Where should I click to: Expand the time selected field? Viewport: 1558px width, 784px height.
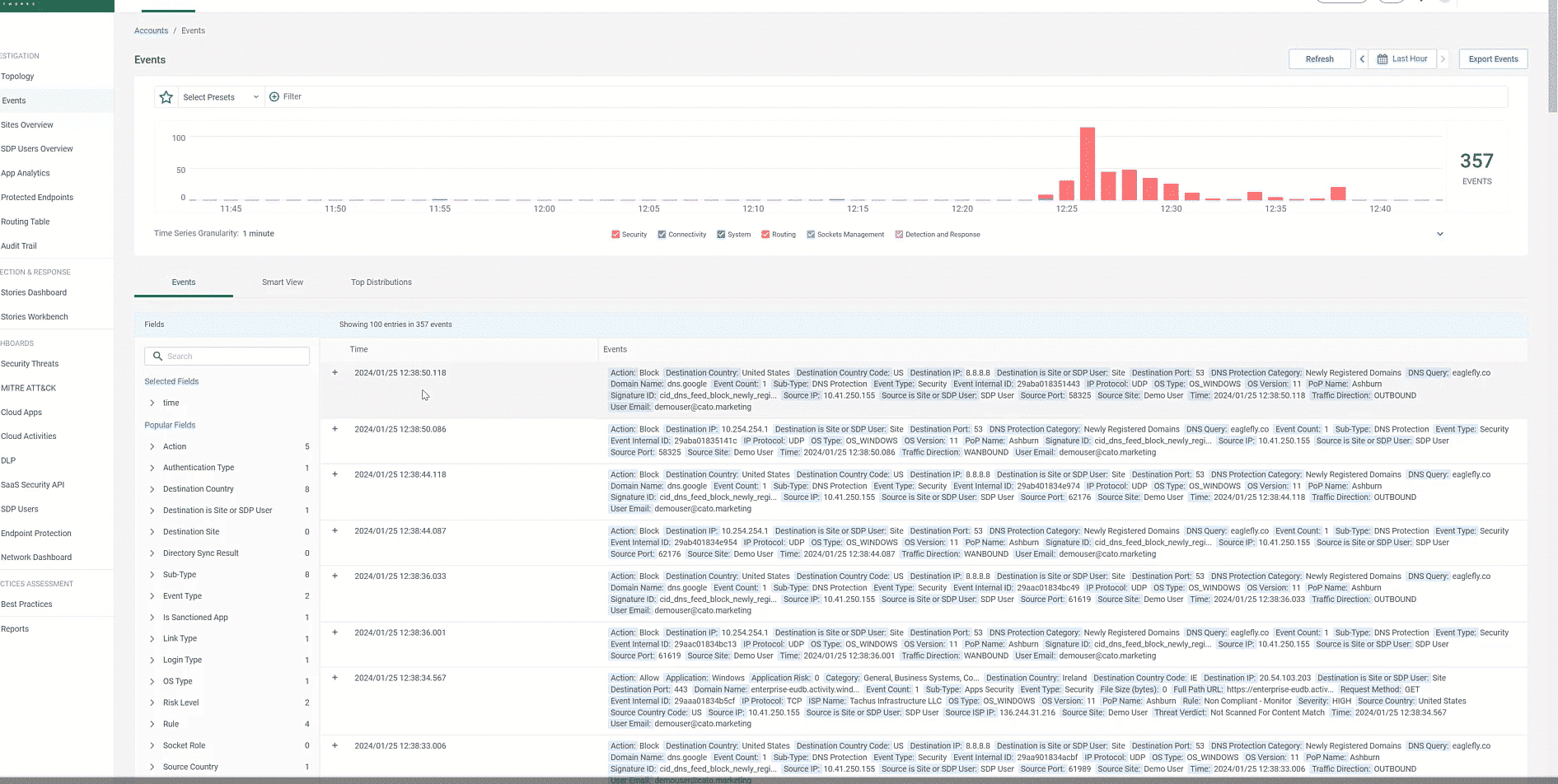click(x=152, y=404)
